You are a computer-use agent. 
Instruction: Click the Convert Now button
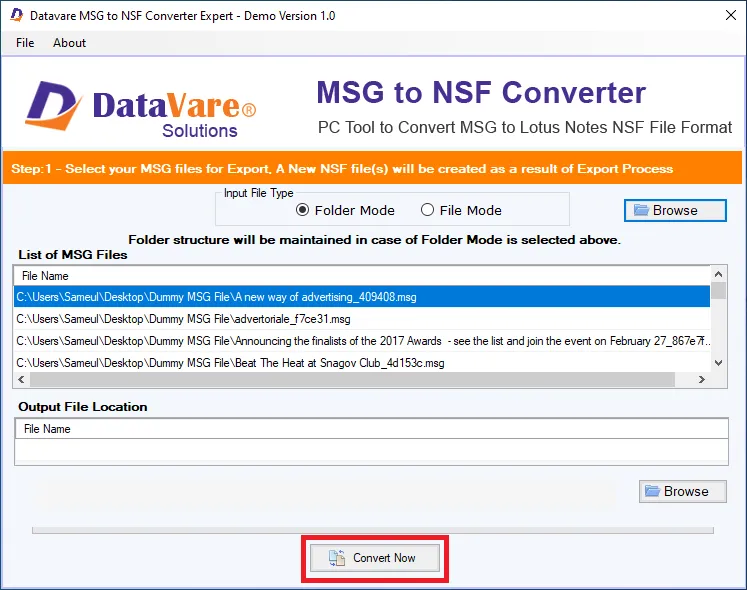tap(375, 558)
